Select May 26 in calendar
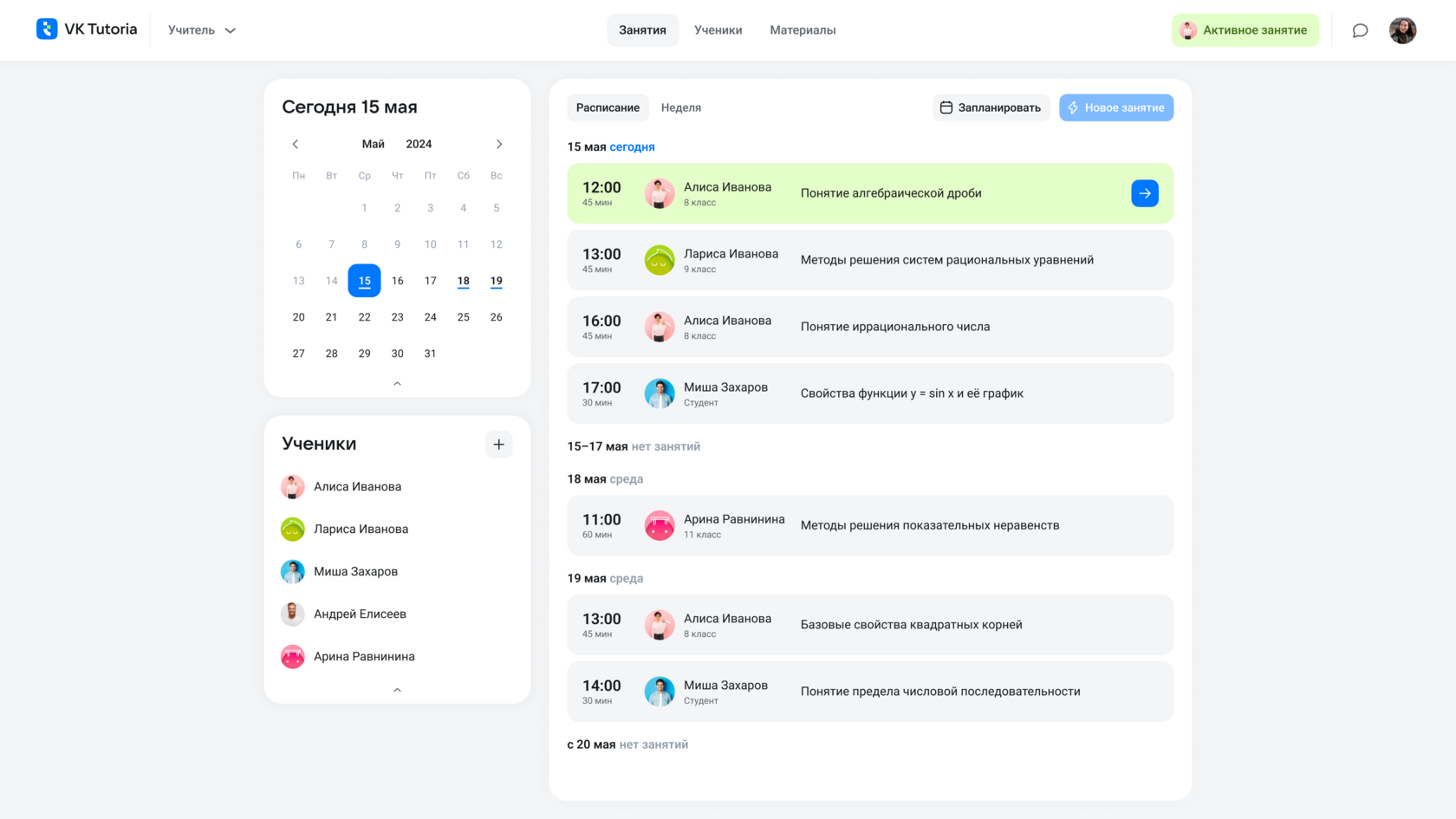The height and width of the screenshot is (819, 1456). [x=496, y=317]
